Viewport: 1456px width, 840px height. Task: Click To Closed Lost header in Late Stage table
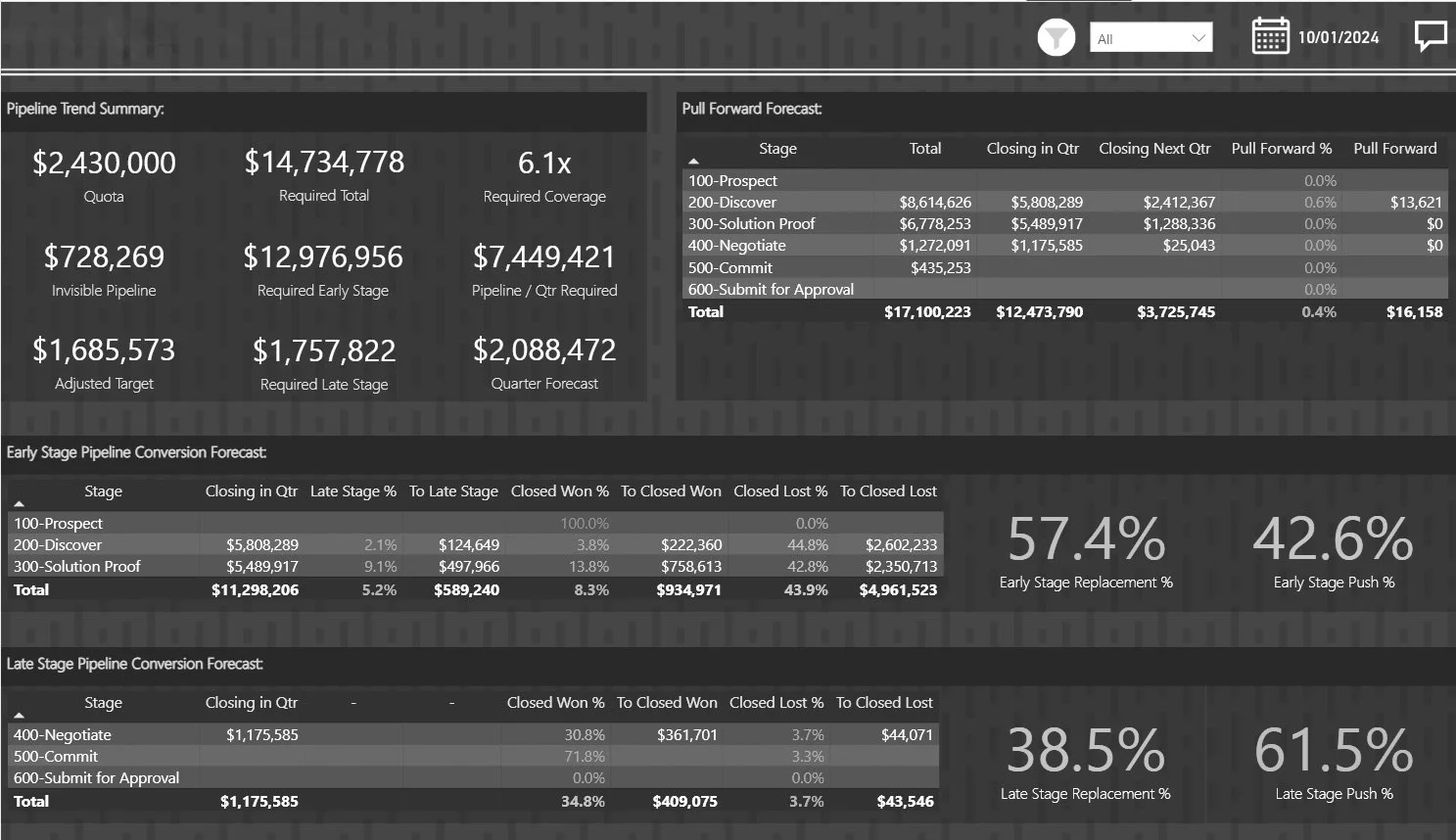884,703
